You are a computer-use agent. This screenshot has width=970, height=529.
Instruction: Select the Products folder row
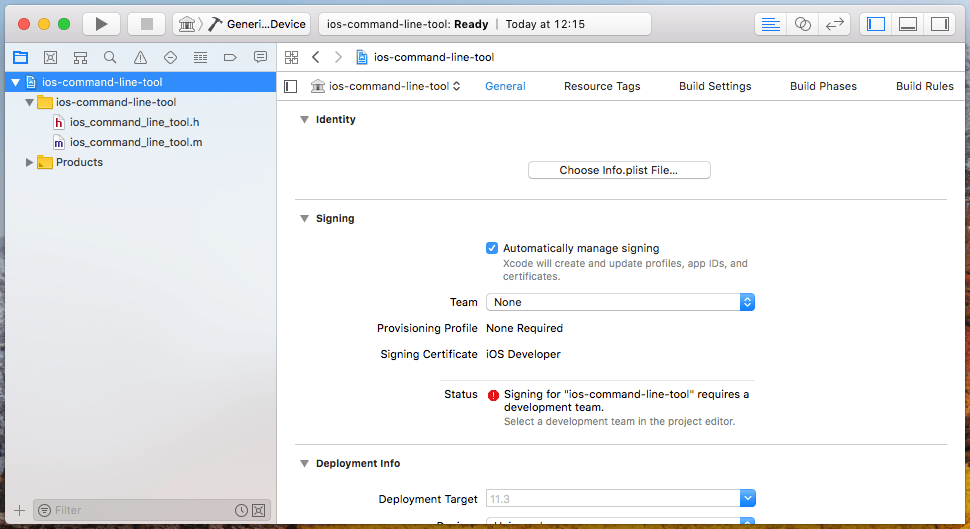pyautogui.click(x=140, y=162)
